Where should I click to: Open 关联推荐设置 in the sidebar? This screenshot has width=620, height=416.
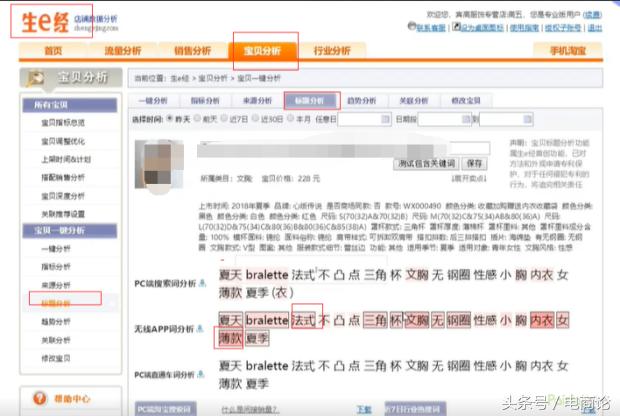63,214
